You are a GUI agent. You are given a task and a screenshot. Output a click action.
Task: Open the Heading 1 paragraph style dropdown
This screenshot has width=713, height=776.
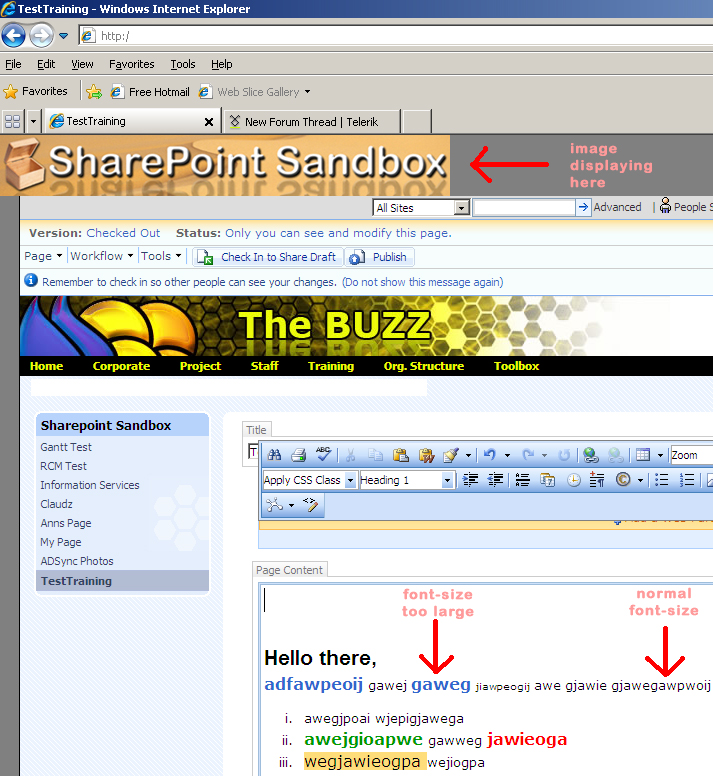click(447, 480)
